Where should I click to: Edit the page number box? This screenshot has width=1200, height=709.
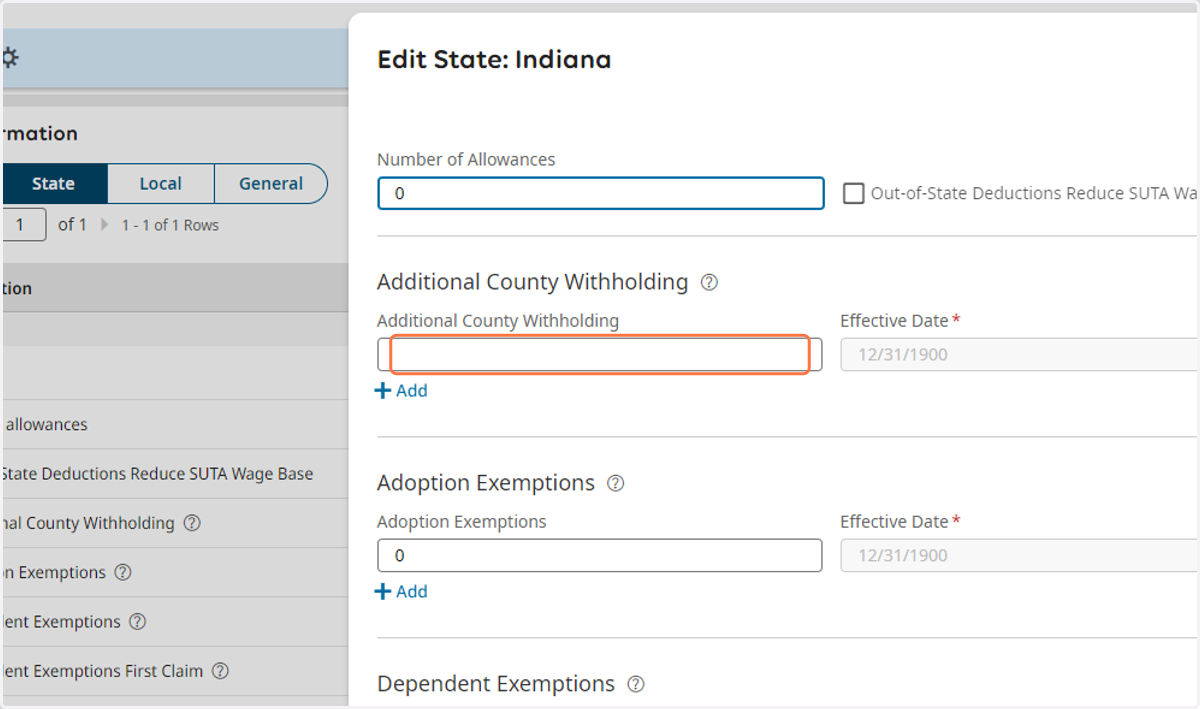coord(23,224)
